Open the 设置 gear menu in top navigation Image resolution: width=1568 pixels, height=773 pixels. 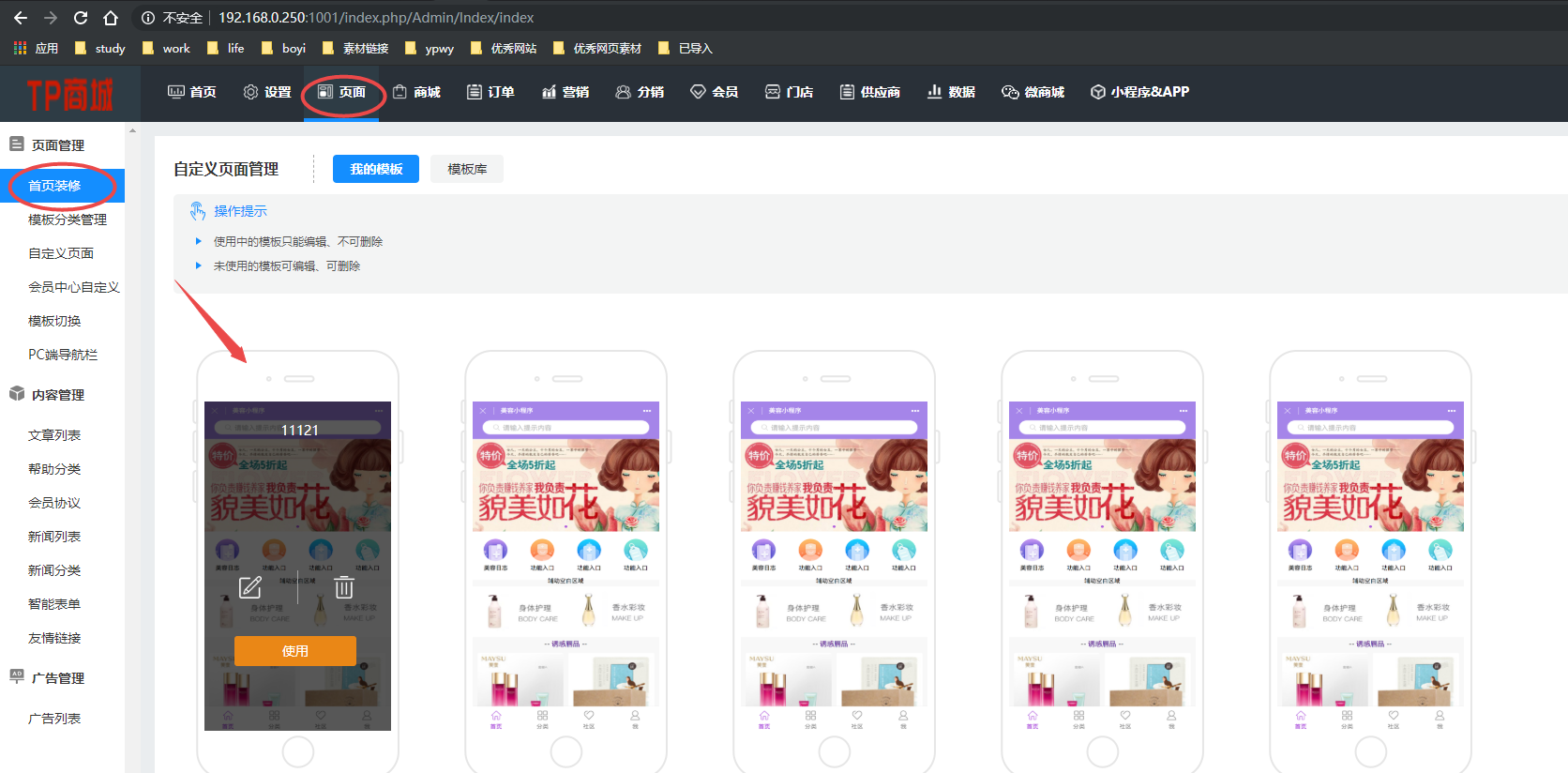267,92
